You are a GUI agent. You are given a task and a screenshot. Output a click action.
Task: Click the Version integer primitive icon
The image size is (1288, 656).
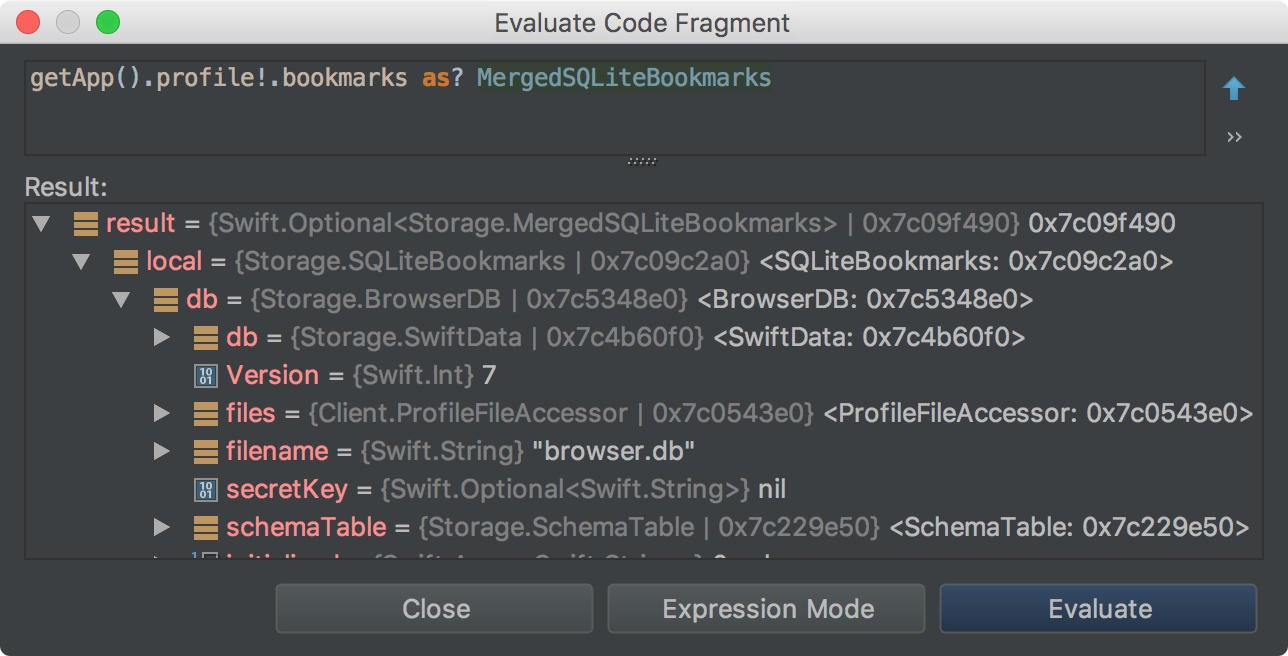206,376
